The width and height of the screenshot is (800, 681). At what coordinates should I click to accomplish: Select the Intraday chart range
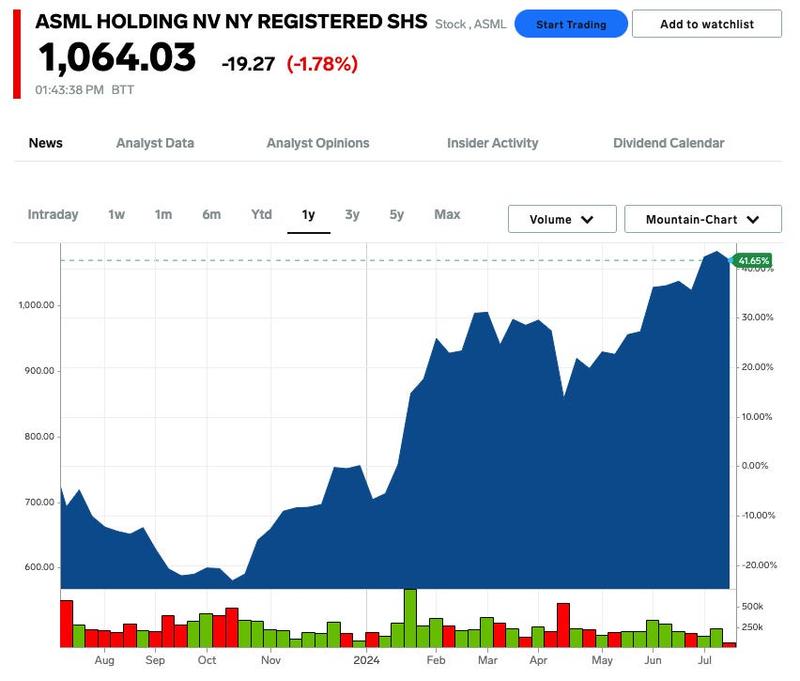pos(53,215)
